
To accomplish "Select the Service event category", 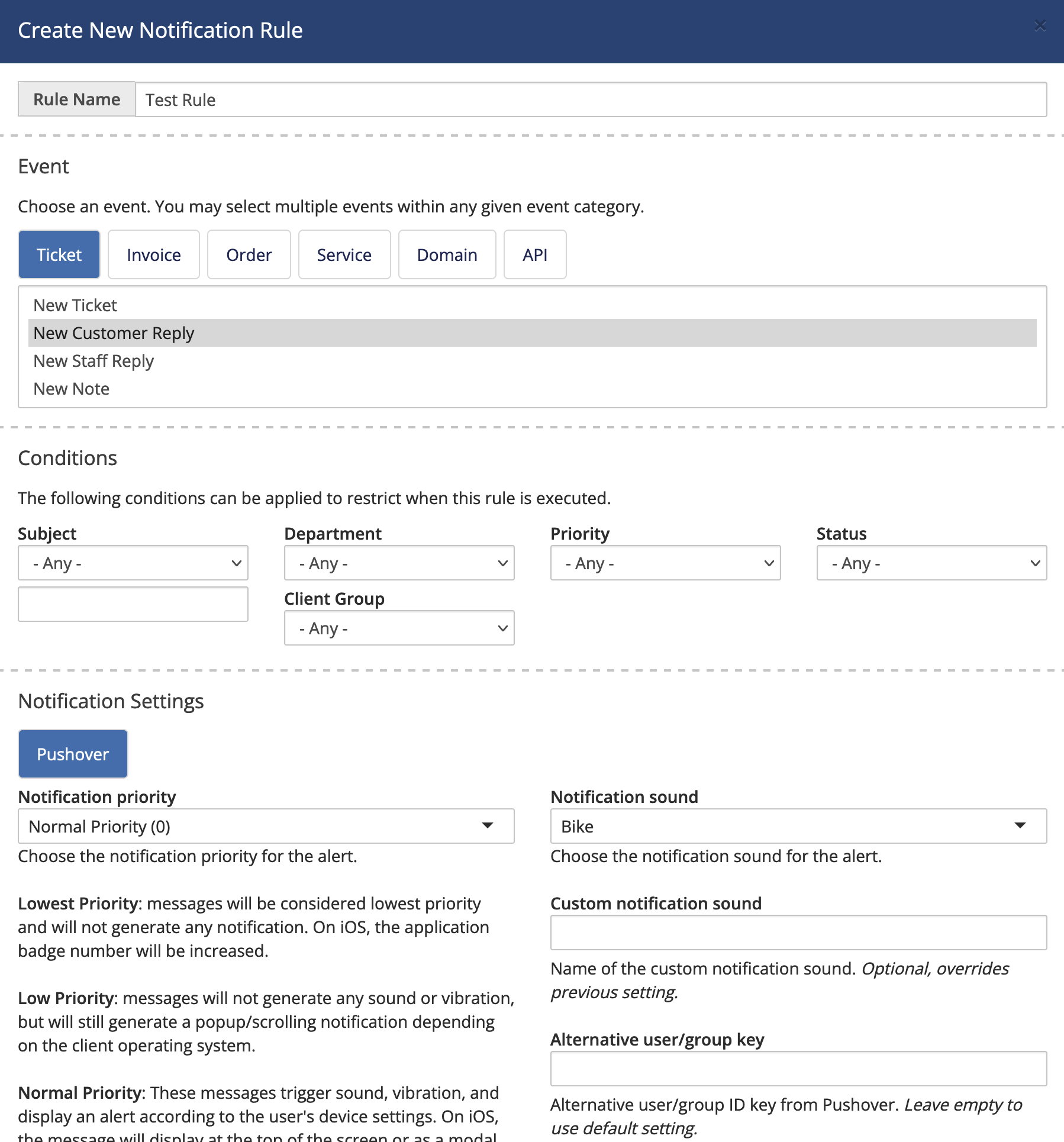I will pos(344,254).
